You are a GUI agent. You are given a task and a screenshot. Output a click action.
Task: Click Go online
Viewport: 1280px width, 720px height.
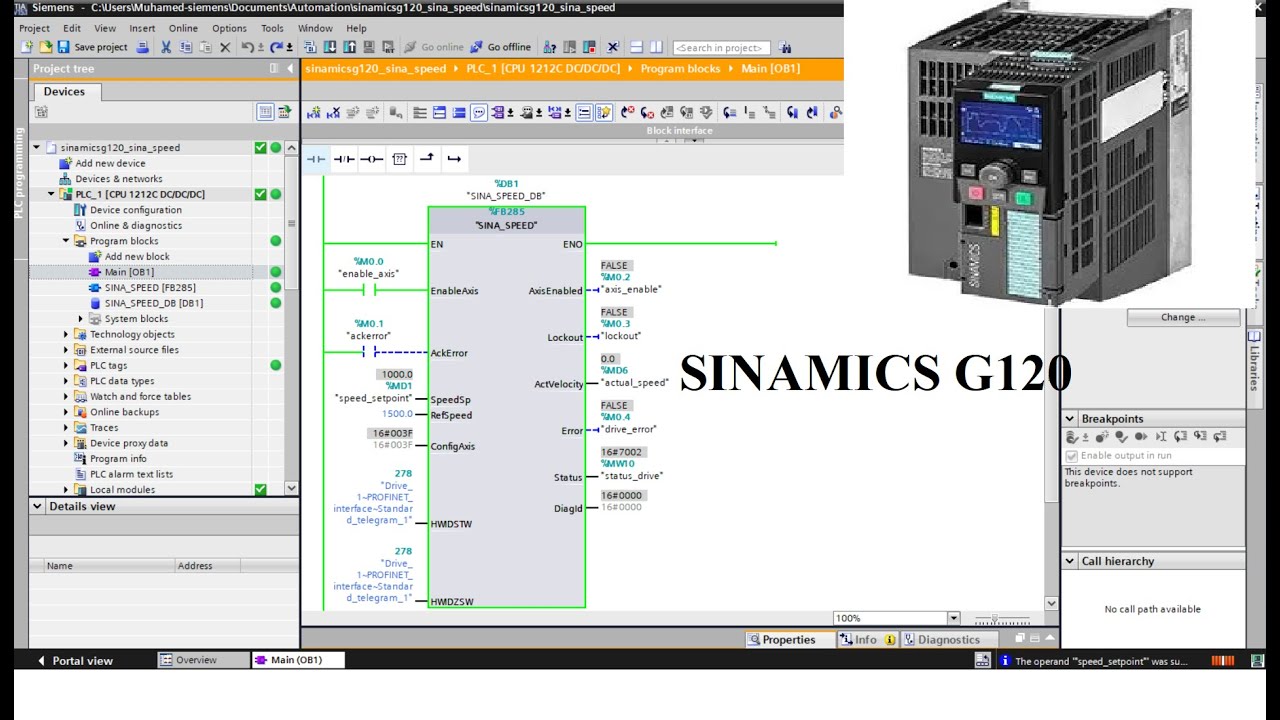pyautogui.click(x=434, y=47)
